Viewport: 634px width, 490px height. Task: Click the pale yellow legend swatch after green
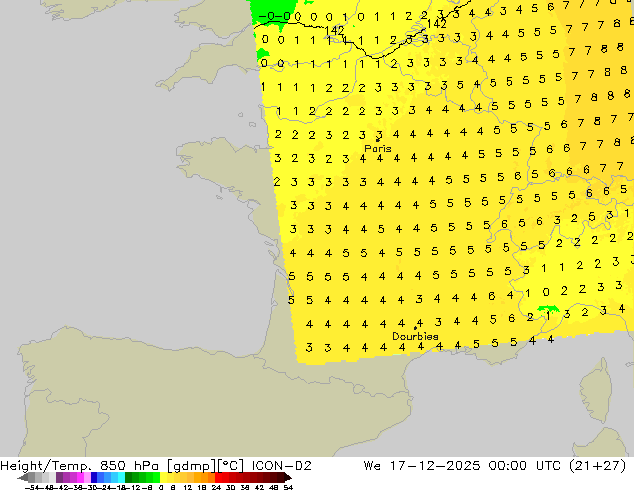tap(163, 477)
